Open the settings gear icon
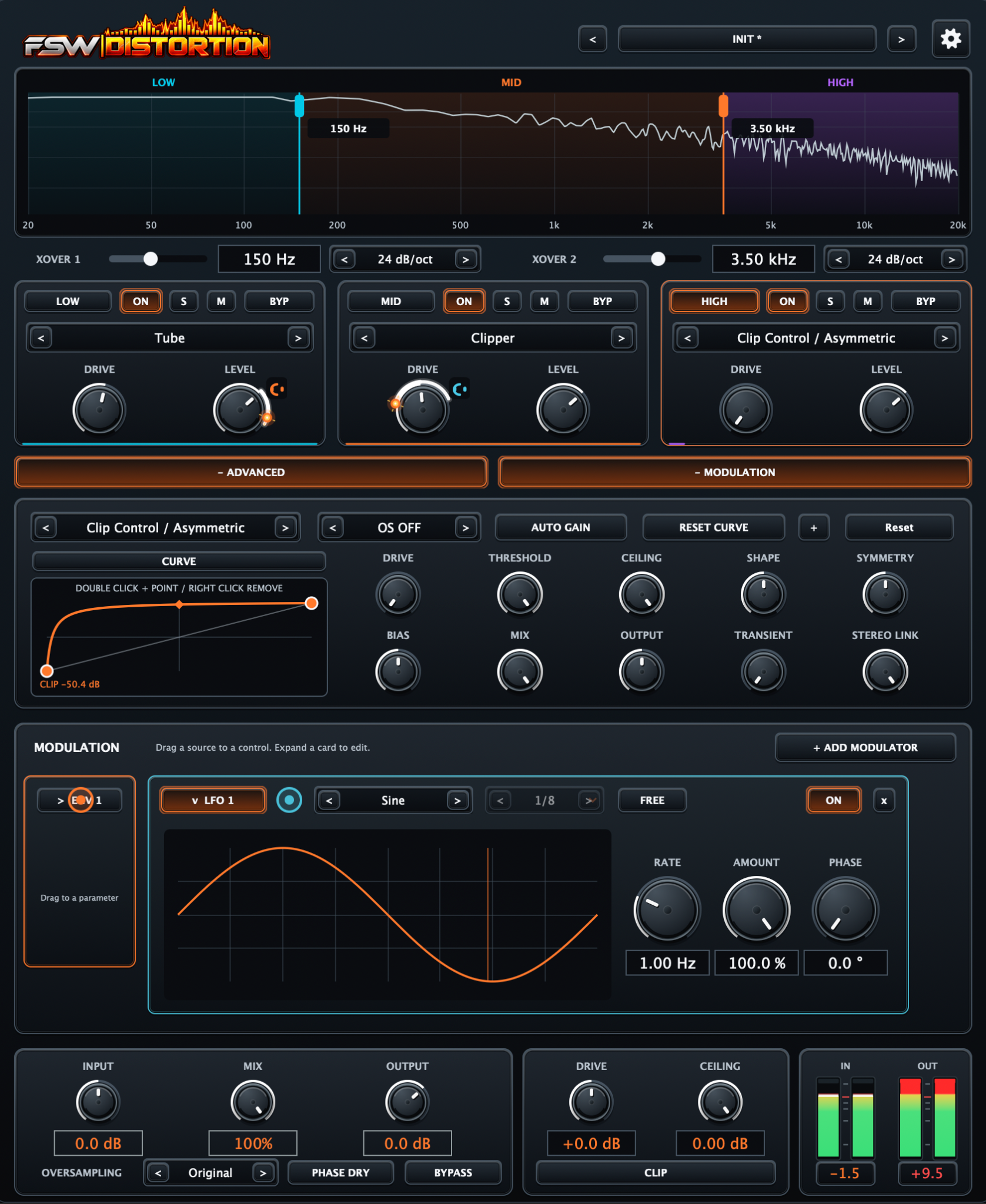This screenshot has width=986, height=1204. click(950, 39)
